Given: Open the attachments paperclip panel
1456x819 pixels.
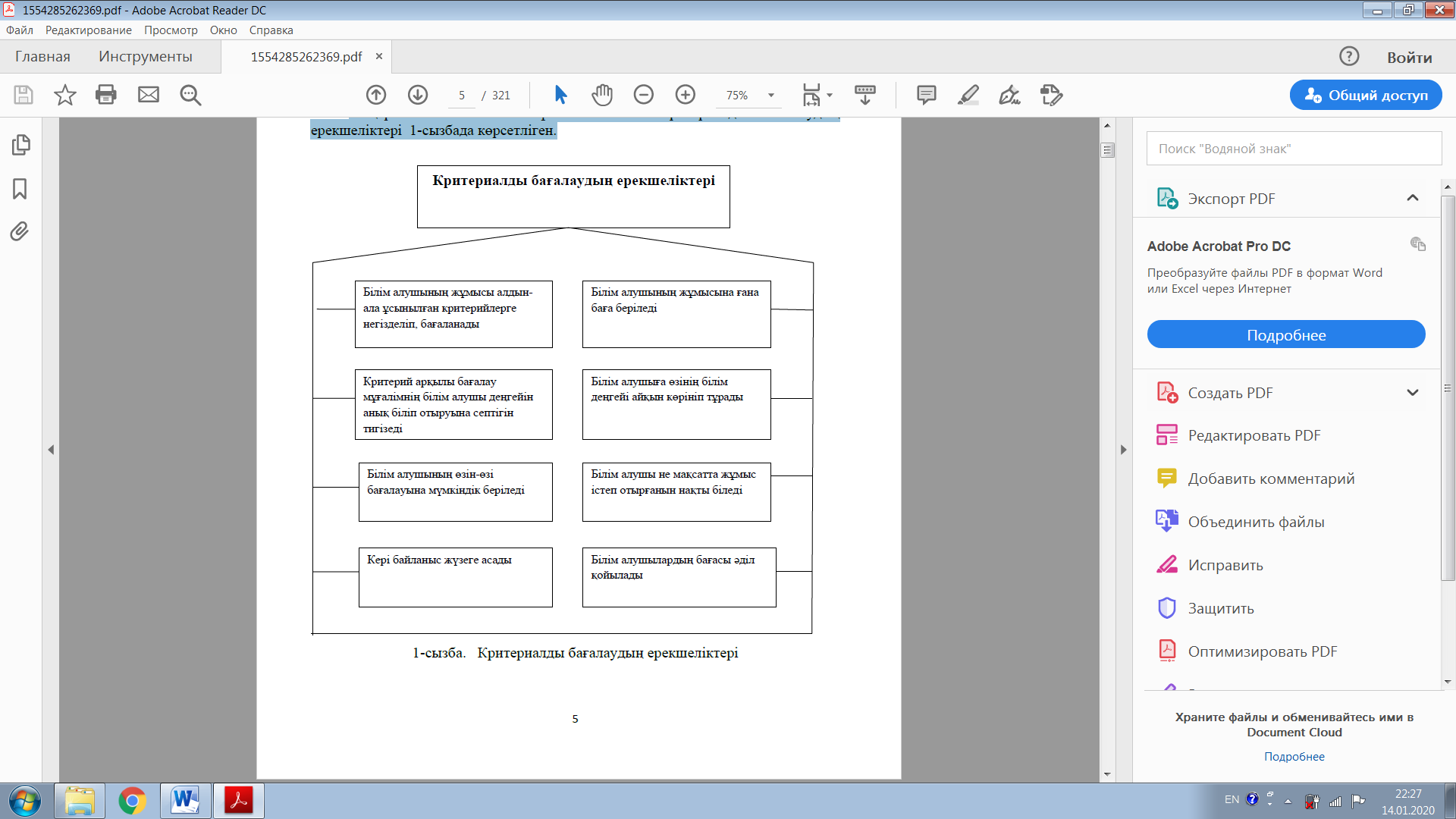Looking at the screenshot, I should coord(20,231).
